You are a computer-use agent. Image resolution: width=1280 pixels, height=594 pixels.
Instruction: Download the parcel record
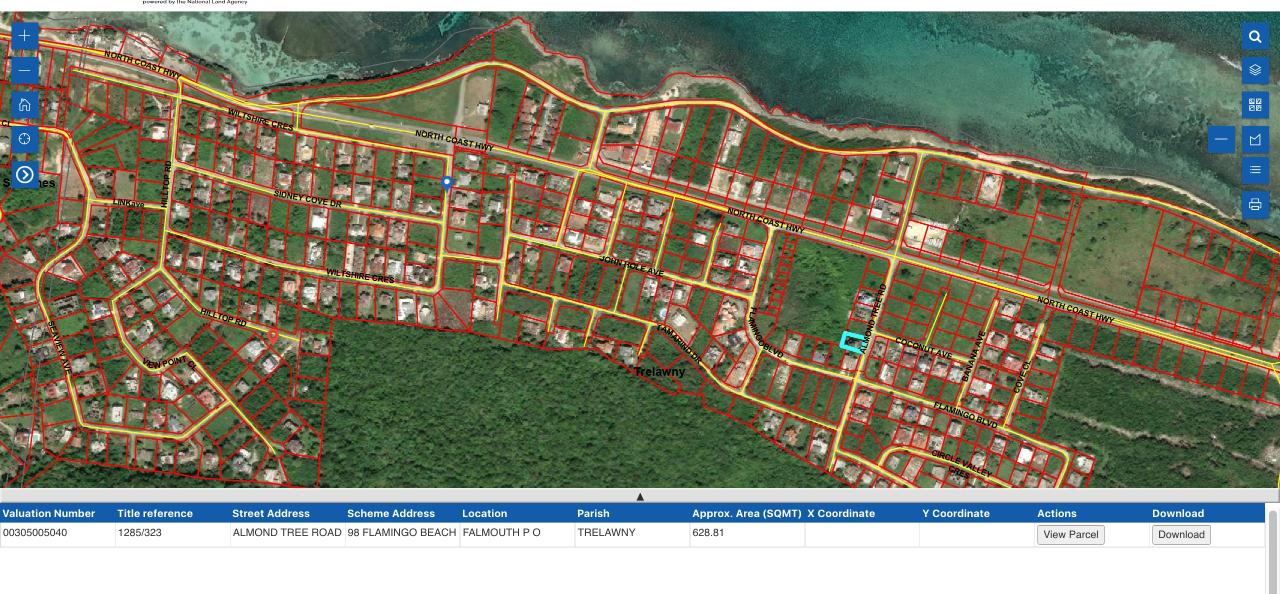coord(1181,534)
